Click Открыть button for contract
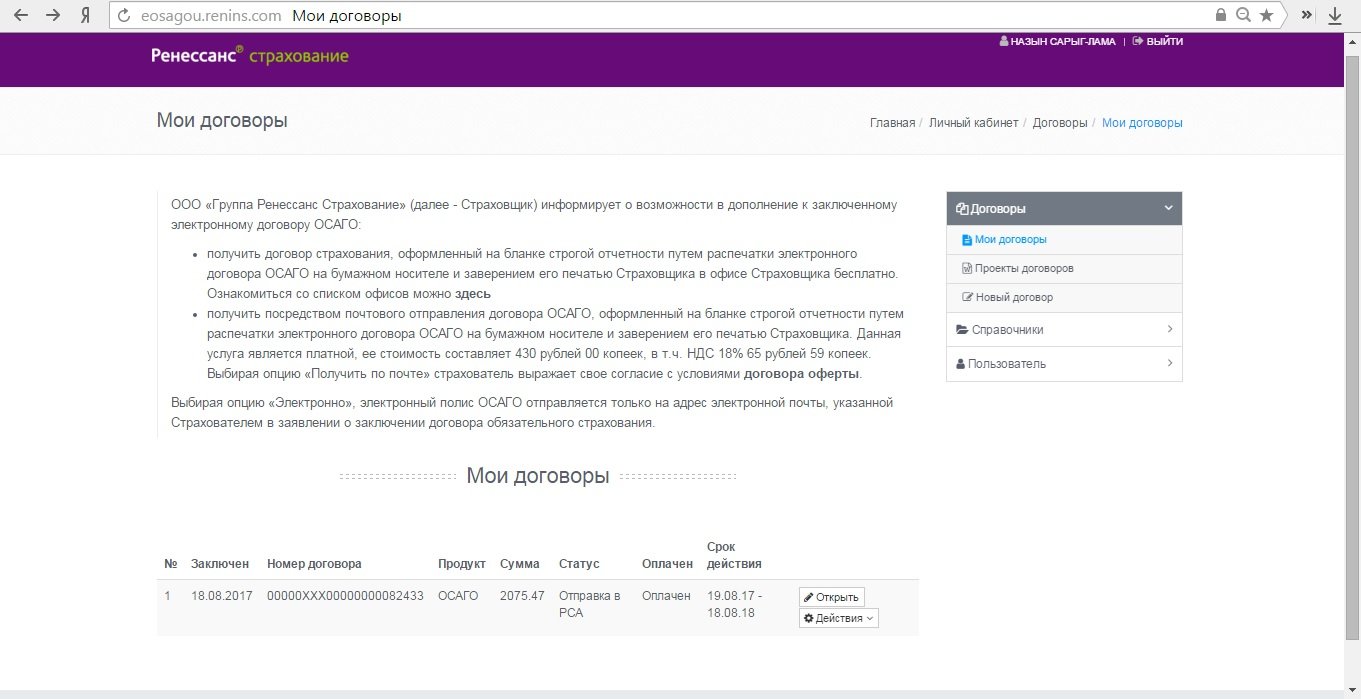The width and height of the screenshot is (1361, 699). tap(831, 597)
